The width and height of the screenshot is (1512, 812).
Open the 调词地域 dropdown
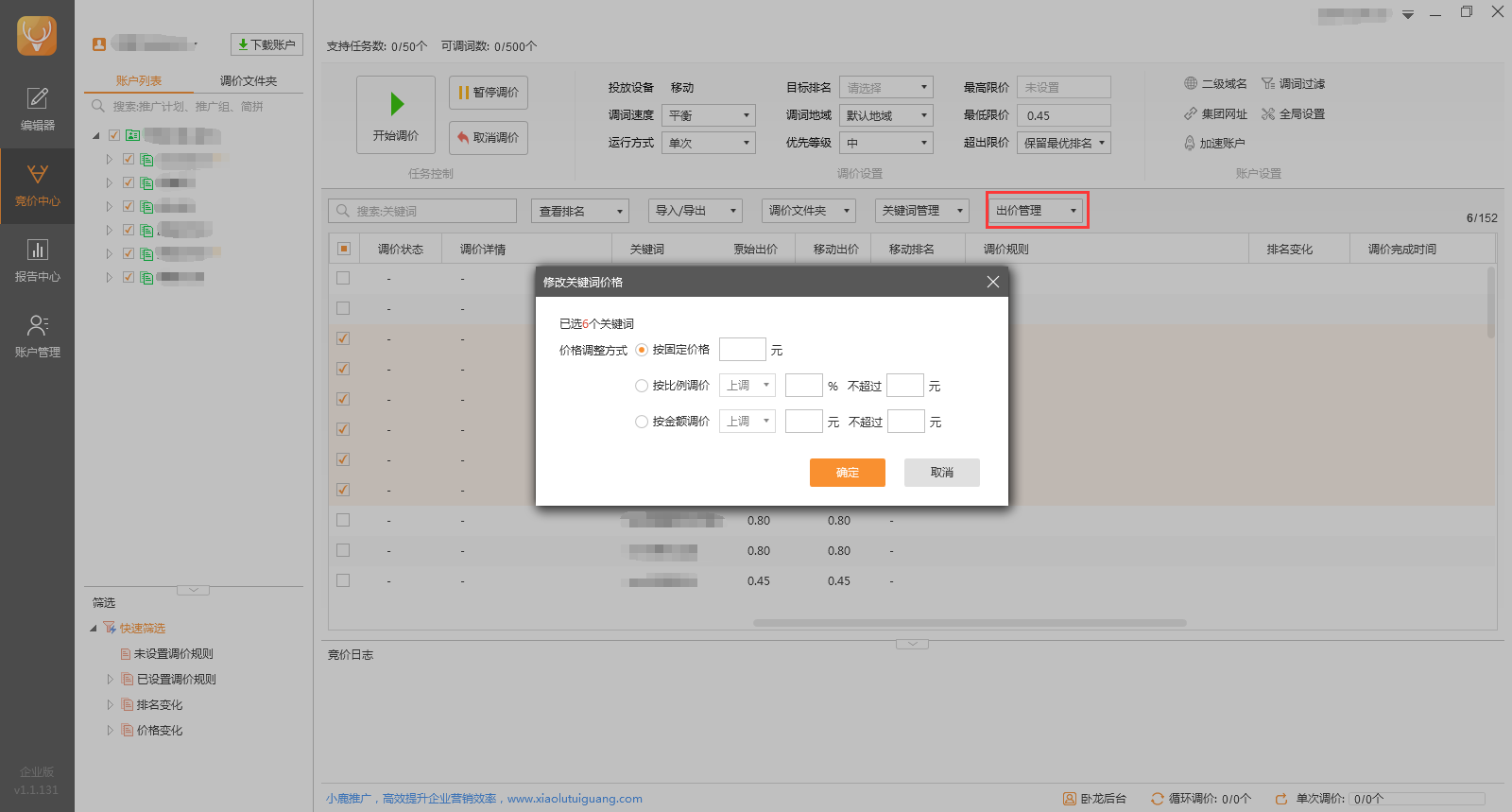886,115
